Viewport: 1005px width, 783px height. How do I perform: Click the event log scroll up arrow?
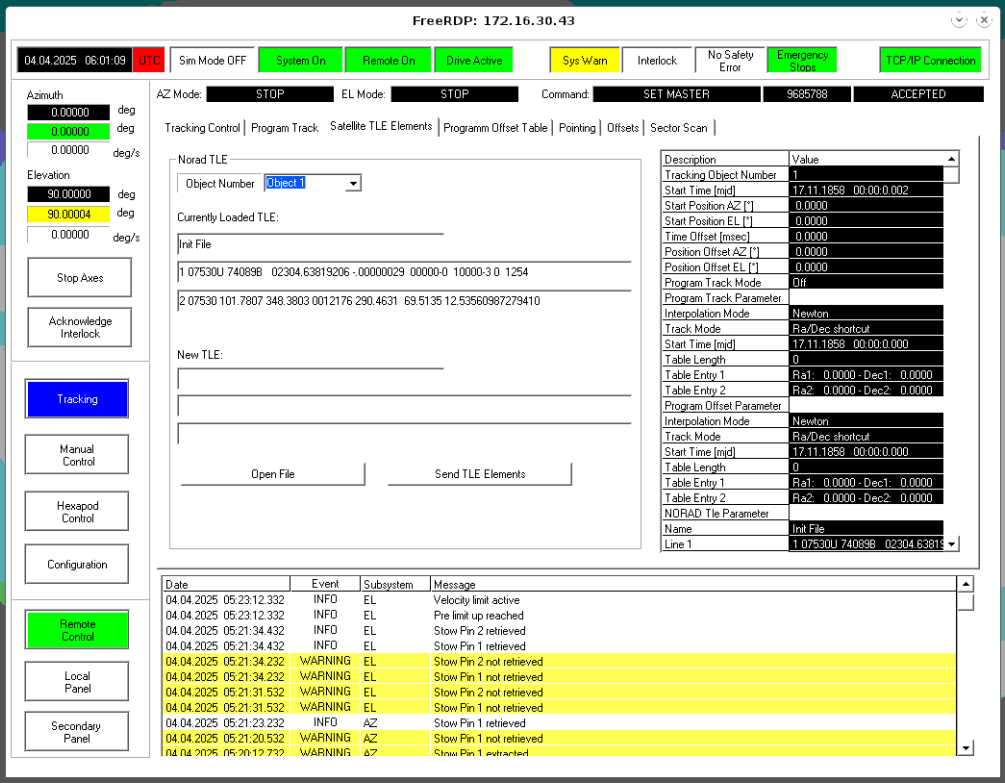click(965, 584)
